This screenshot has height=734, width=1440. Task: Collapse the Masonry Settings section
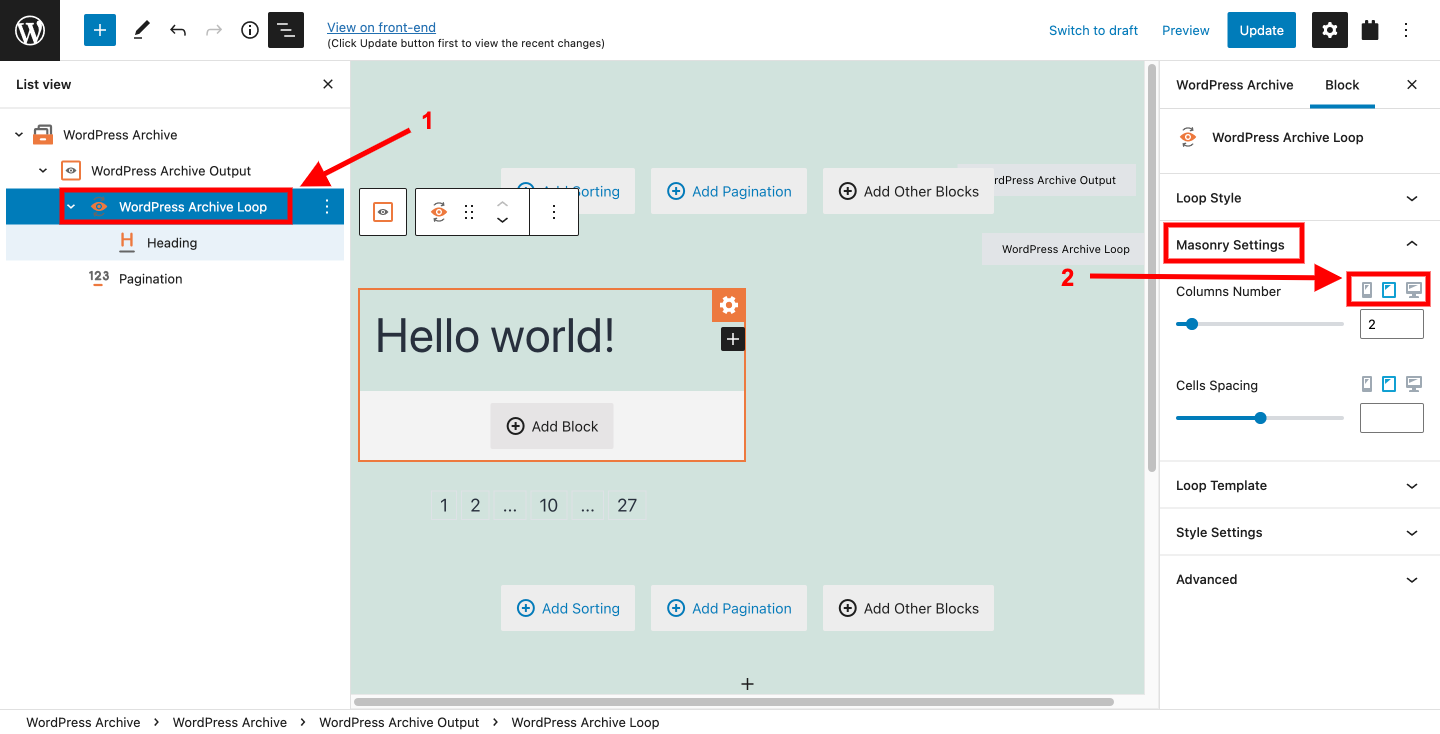click(1298, 244)
